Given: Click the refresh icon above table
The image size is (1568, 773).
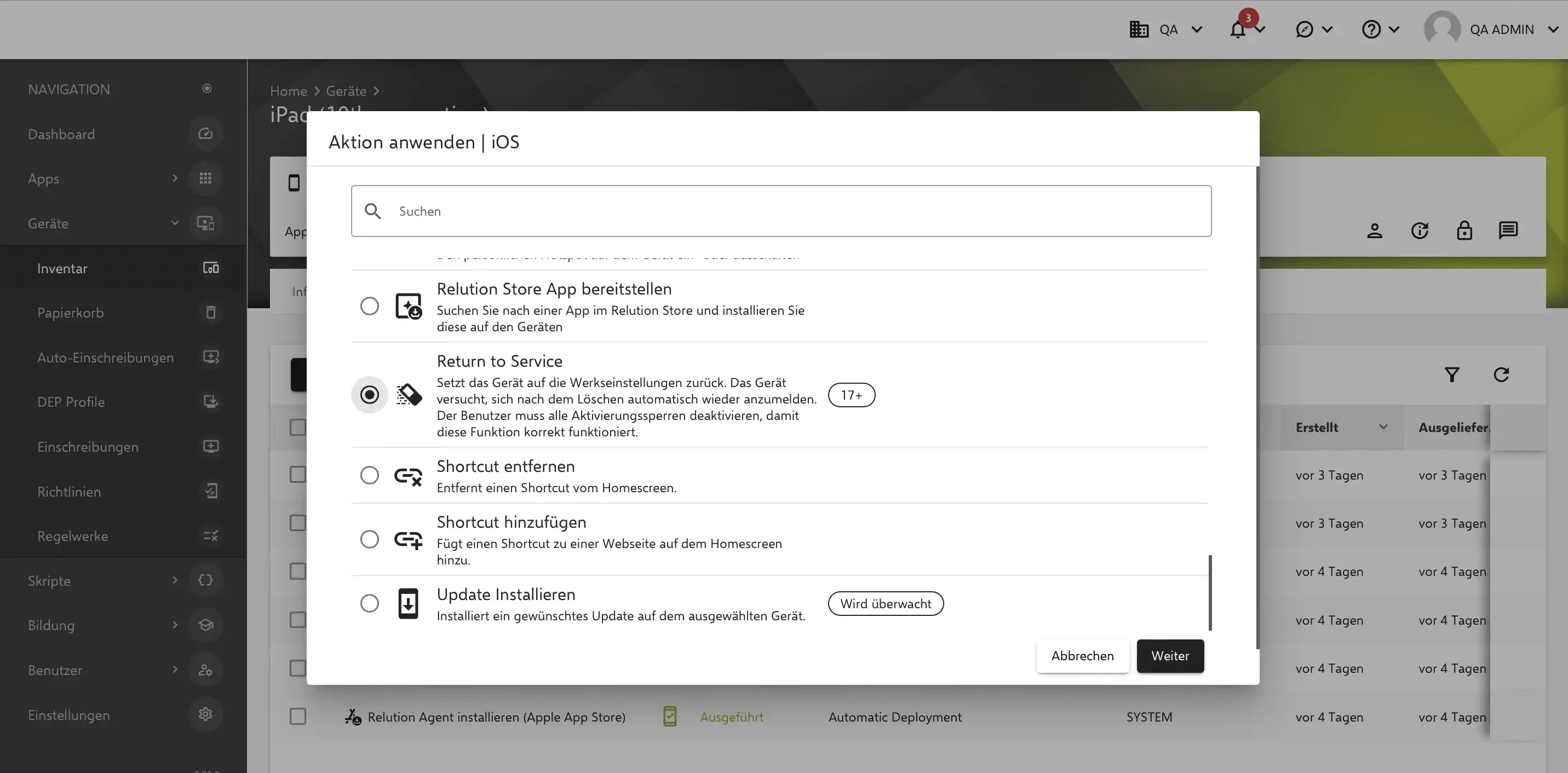Looking at the screenshot, I should coord(1501,375).
